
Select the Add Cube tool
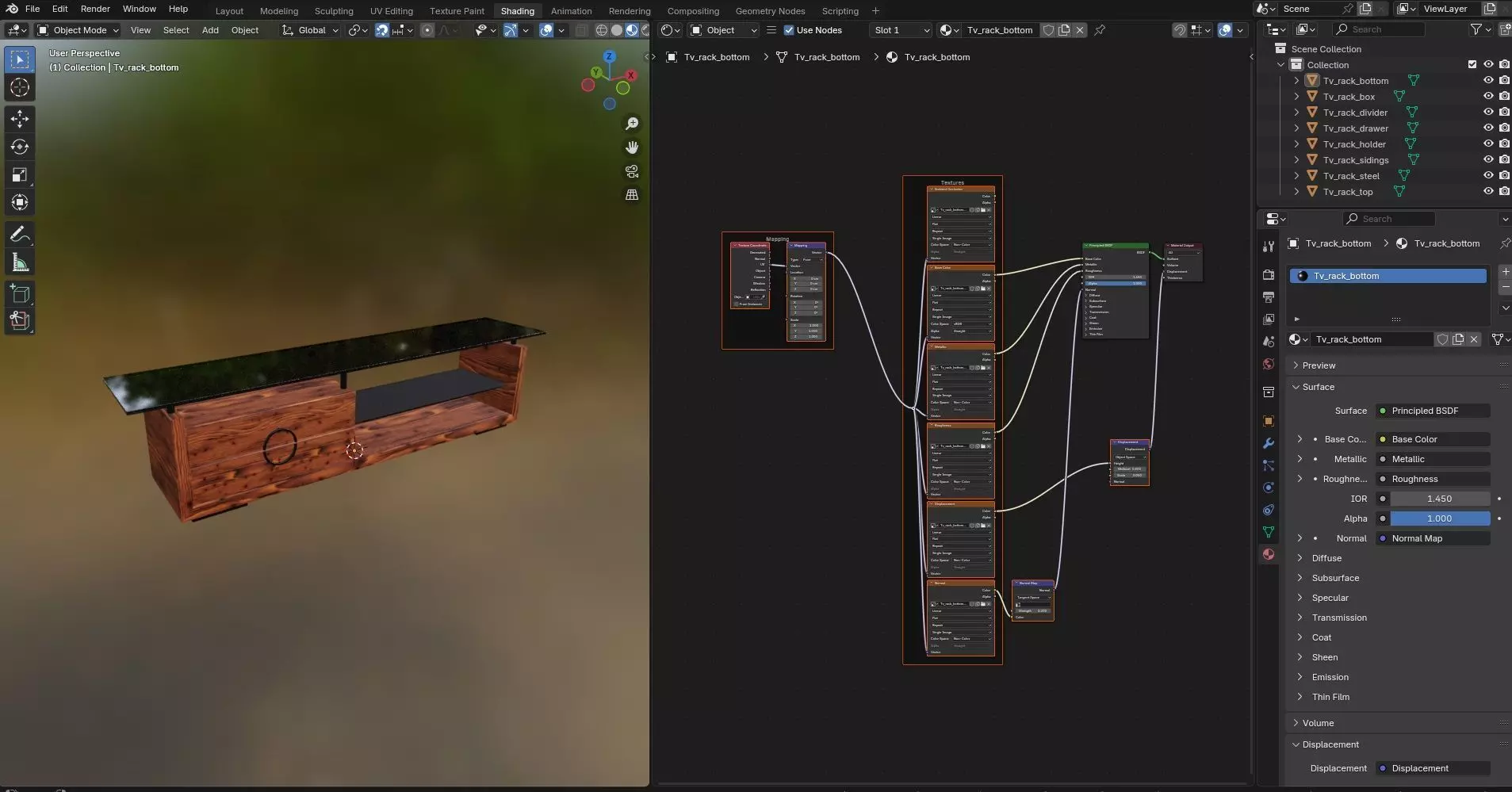[20, 294]
